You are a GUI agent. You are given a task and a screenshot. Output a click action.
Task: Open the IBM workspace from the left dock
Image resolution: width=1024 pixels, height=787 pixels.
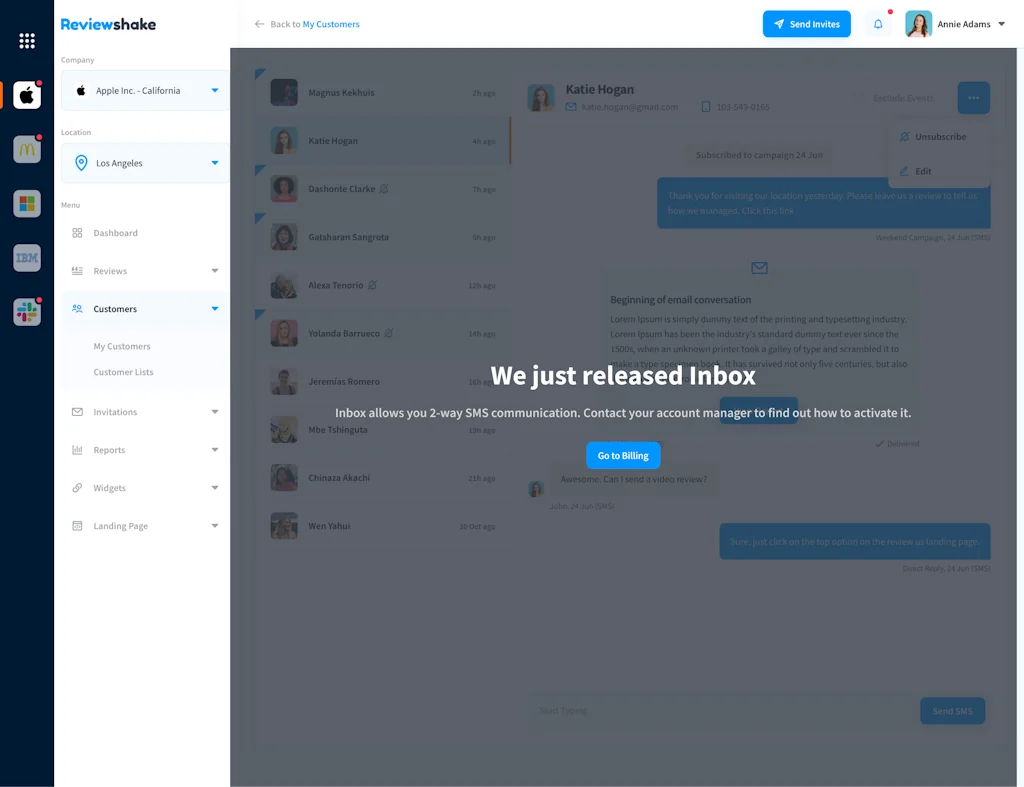pyautogui.click(x=26, y=257)
